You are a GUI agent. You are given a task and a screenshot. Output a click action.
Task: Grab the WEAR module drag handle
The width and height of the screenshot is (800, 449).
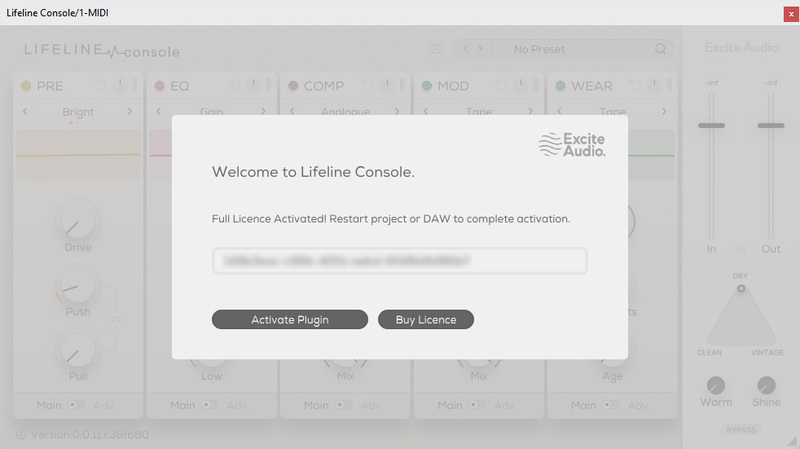(669, 85)
